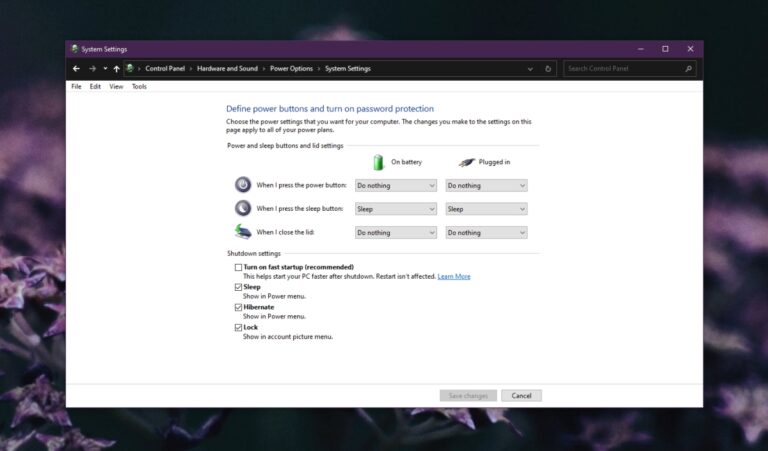Open the View menu

point(116,87)
